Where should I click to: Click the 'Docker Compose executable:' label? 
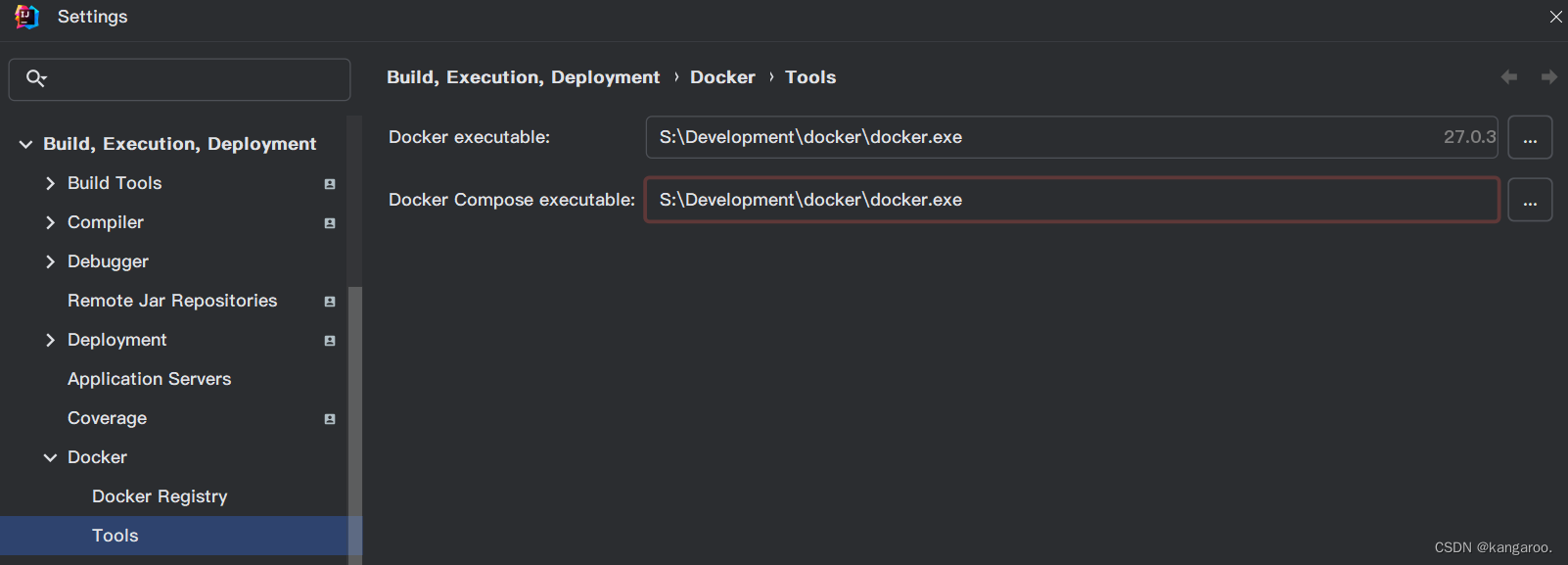click(512, 200)
